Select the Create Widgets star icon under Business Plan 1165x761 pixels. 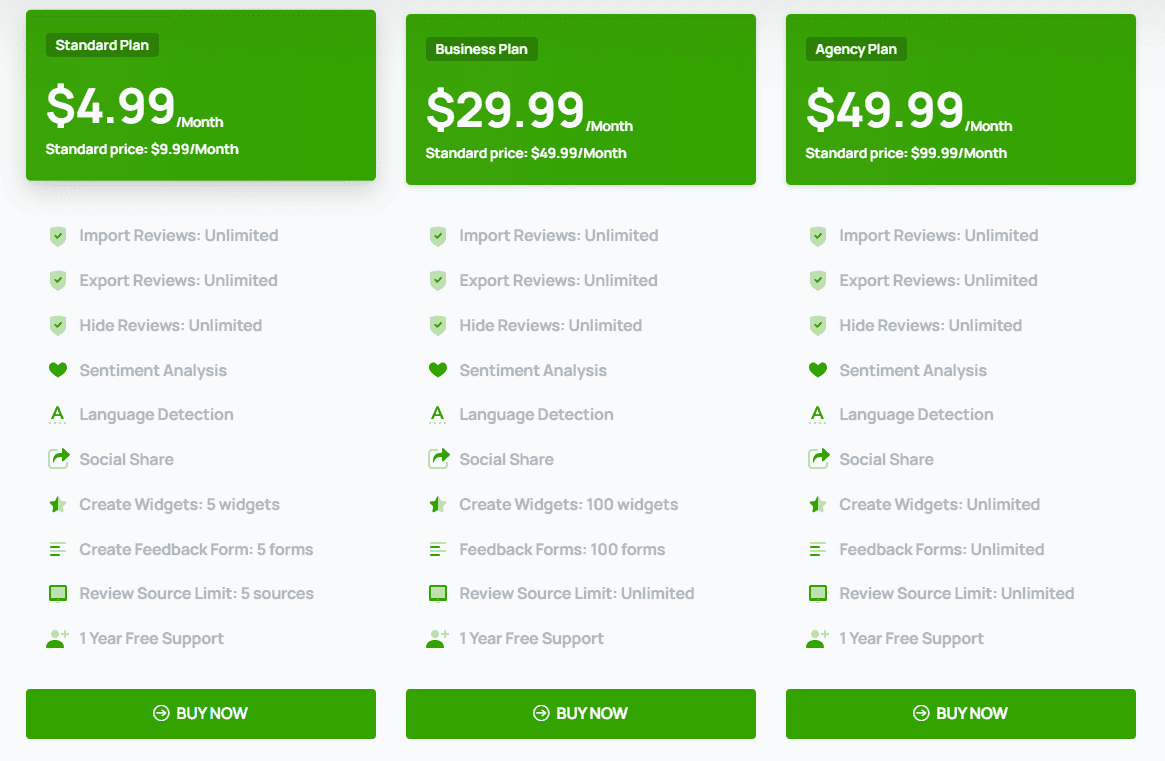click(x=438, y=503)
